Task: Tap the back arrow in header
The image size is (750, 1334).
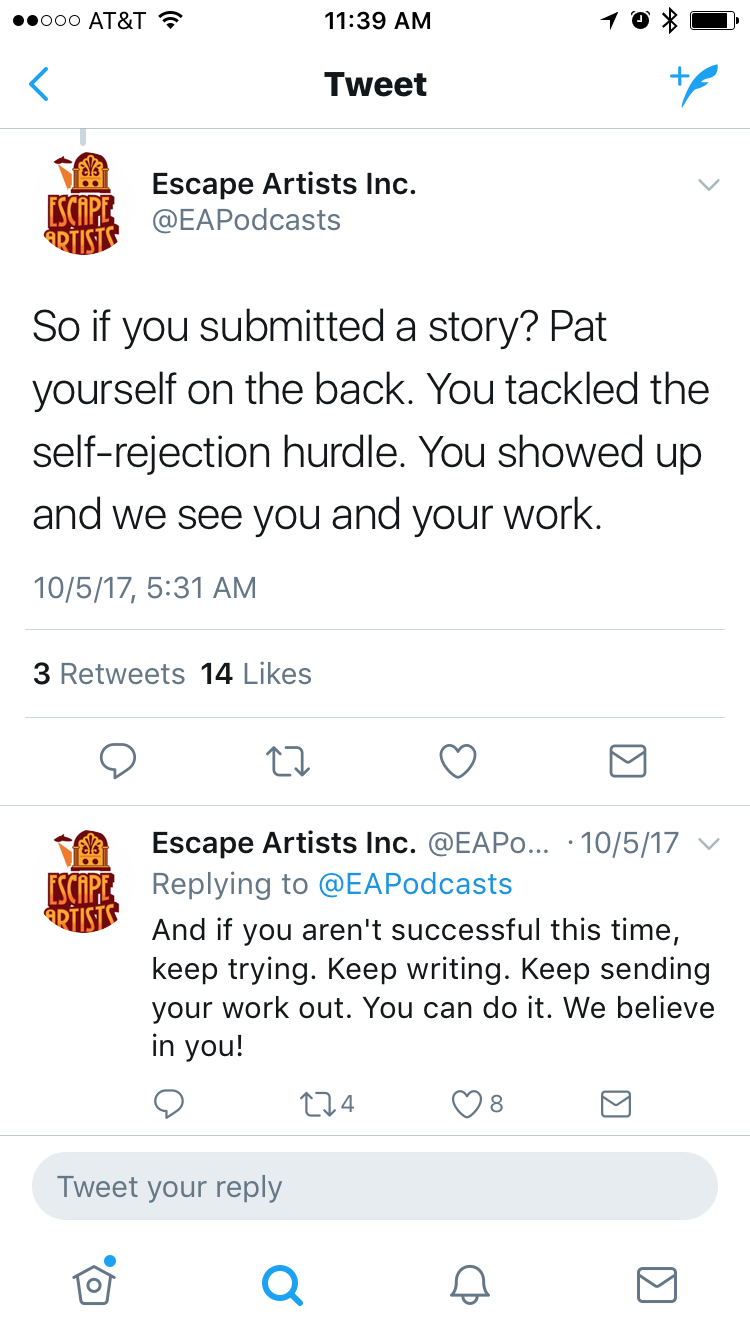Action: [39, 85]
